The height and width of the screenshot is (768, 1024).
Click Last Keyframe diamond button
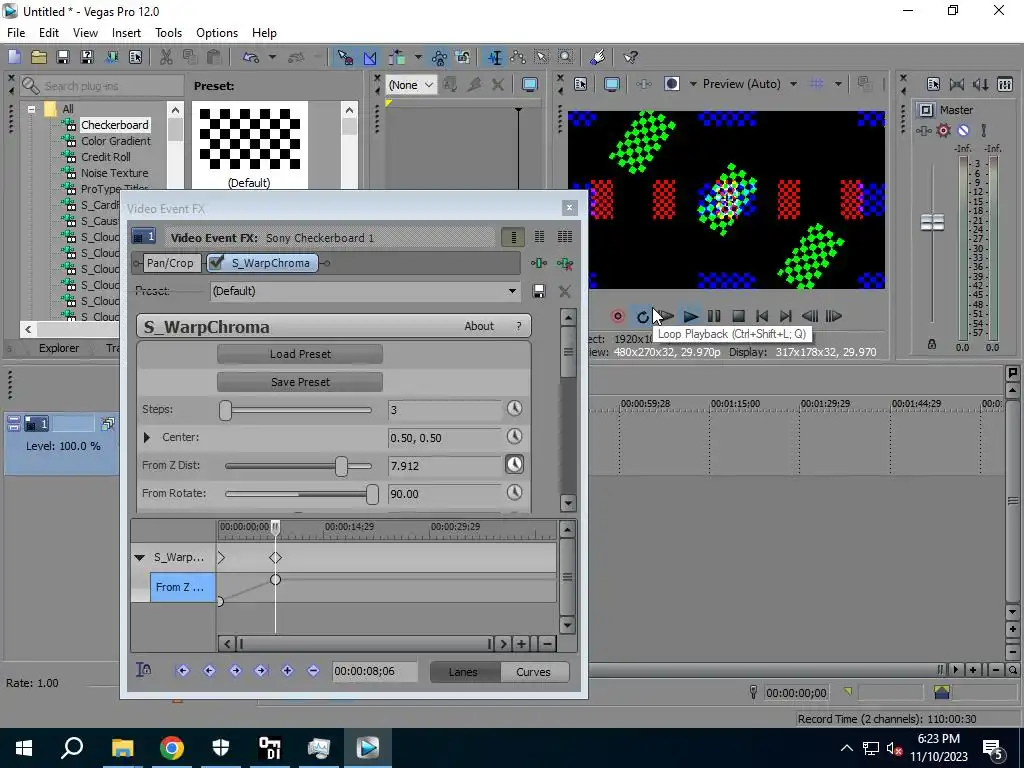(x=261, y=671)
